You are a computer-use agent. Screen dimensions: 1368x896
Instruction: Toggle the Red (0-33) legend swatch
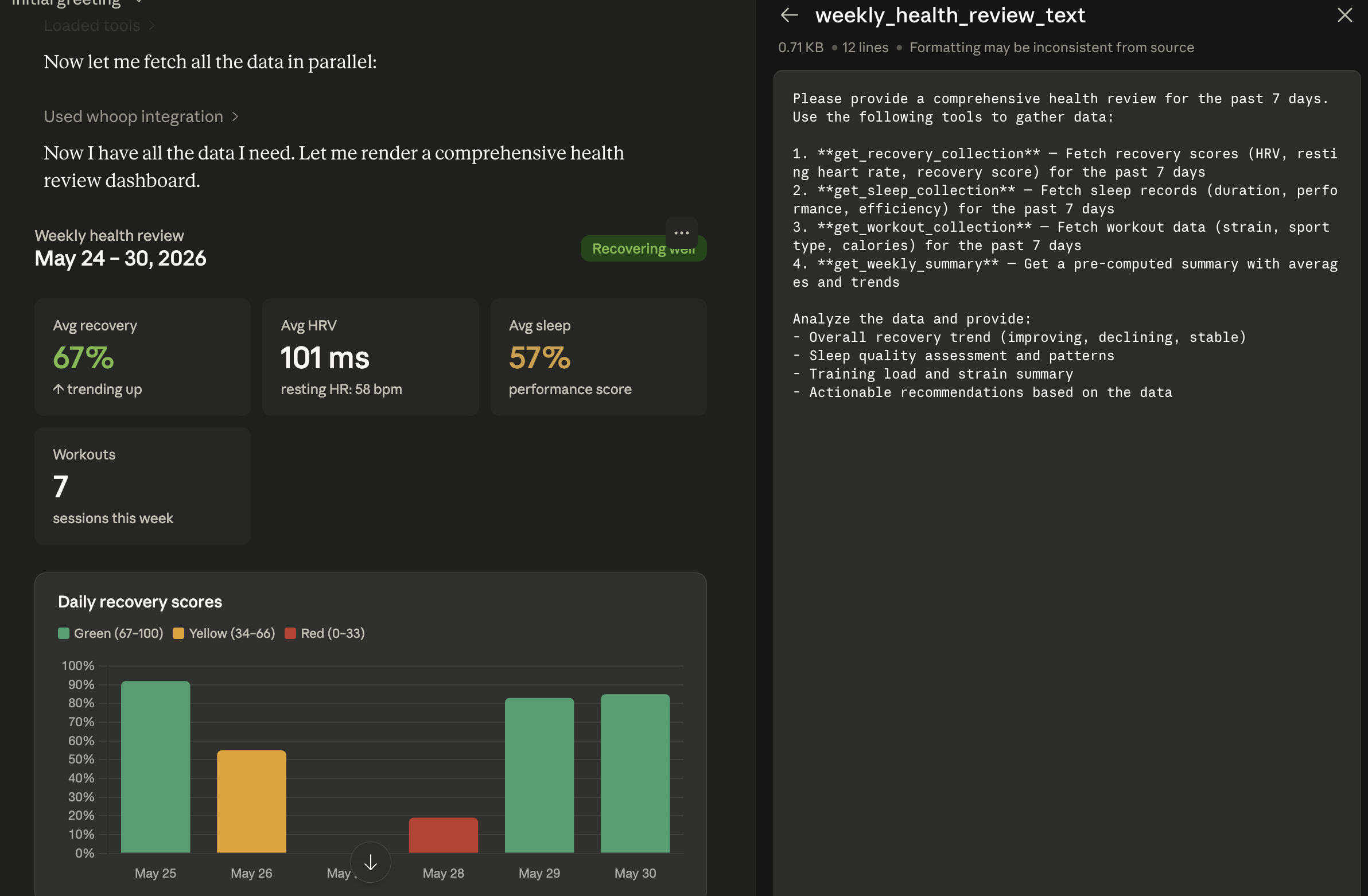click(290, 633)
